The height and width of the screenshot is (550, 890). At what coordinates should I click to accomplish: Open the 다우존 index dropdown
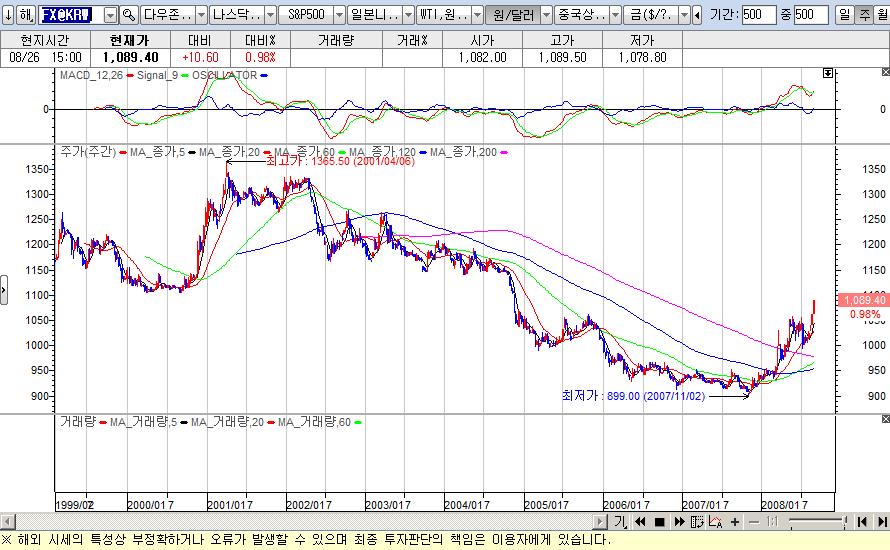(x=200, y=15)
